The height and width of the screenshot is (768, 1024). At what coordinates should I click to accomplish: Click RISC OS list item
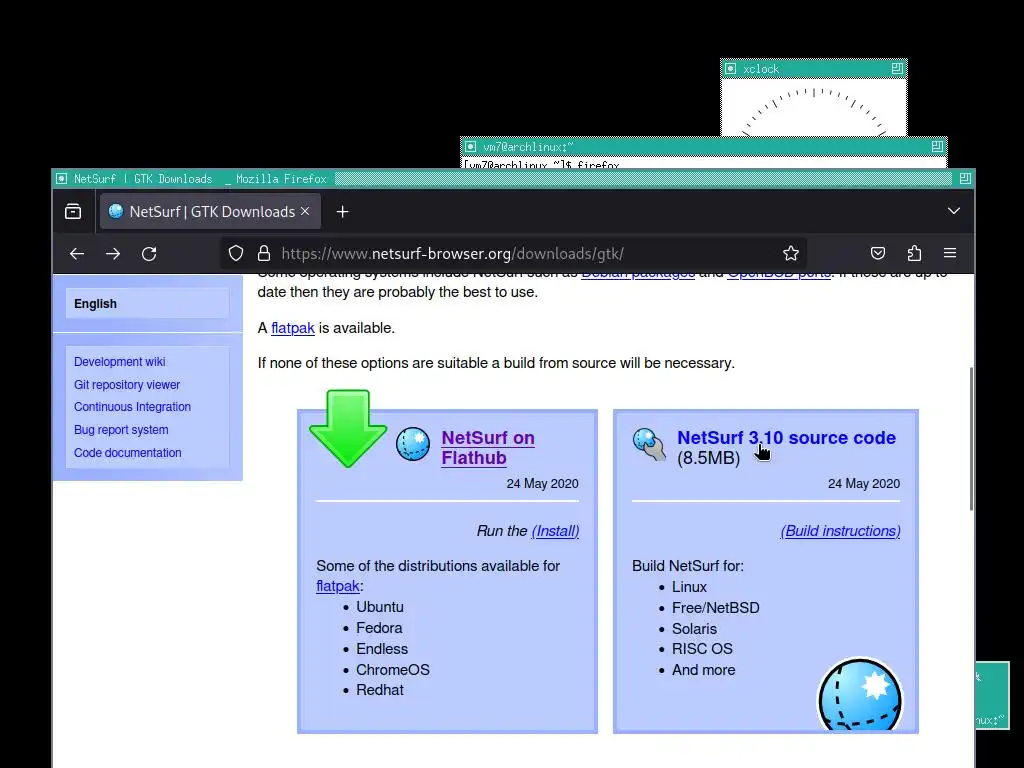point(702,648)
